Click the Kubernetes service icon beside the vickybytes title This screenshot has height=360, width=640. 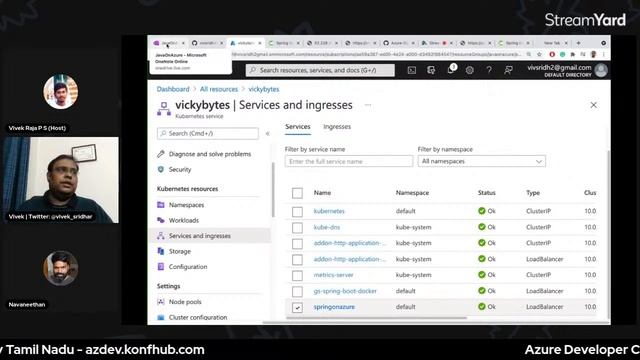tap(164, 109)
